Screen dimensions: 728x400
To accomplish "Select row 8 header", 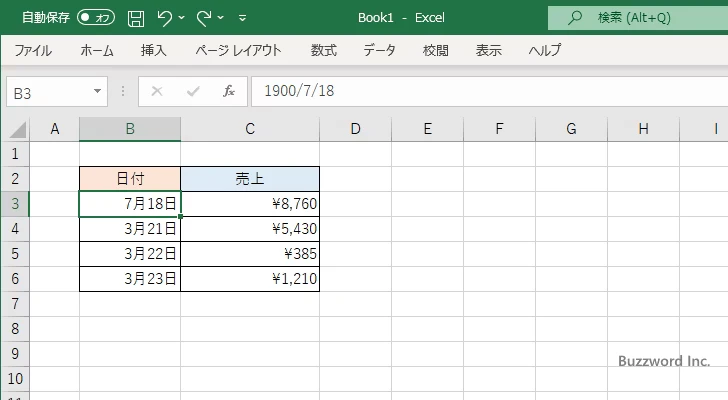I will [x=15, y=329].
